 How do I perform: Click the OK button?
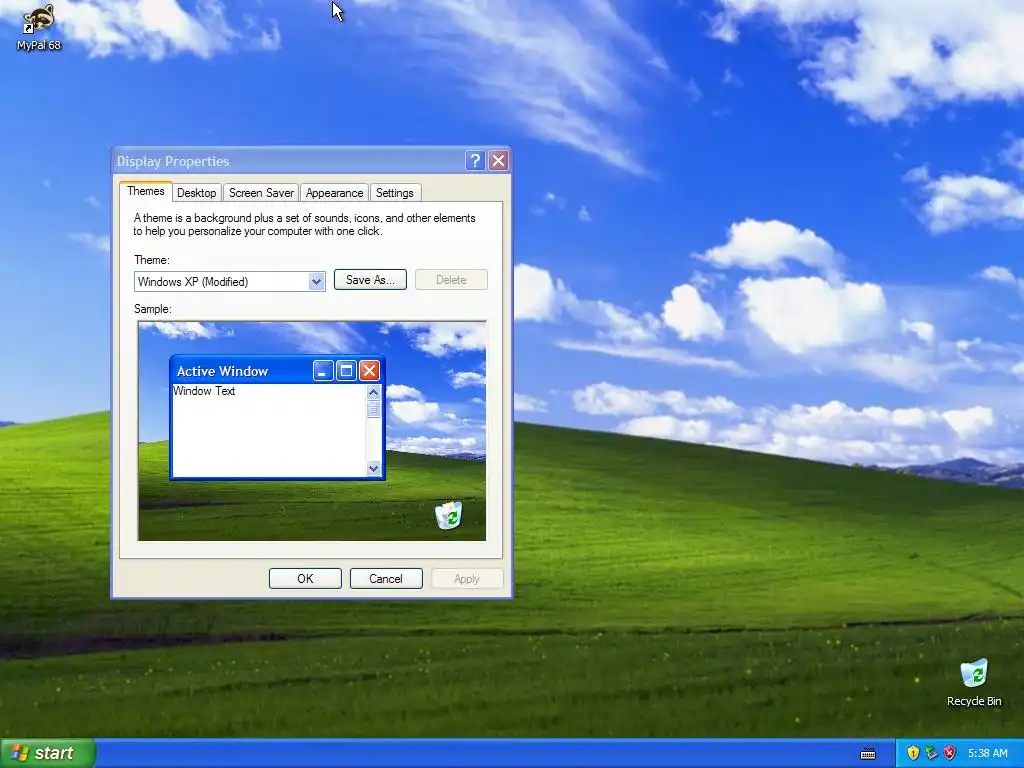[305, 579]
